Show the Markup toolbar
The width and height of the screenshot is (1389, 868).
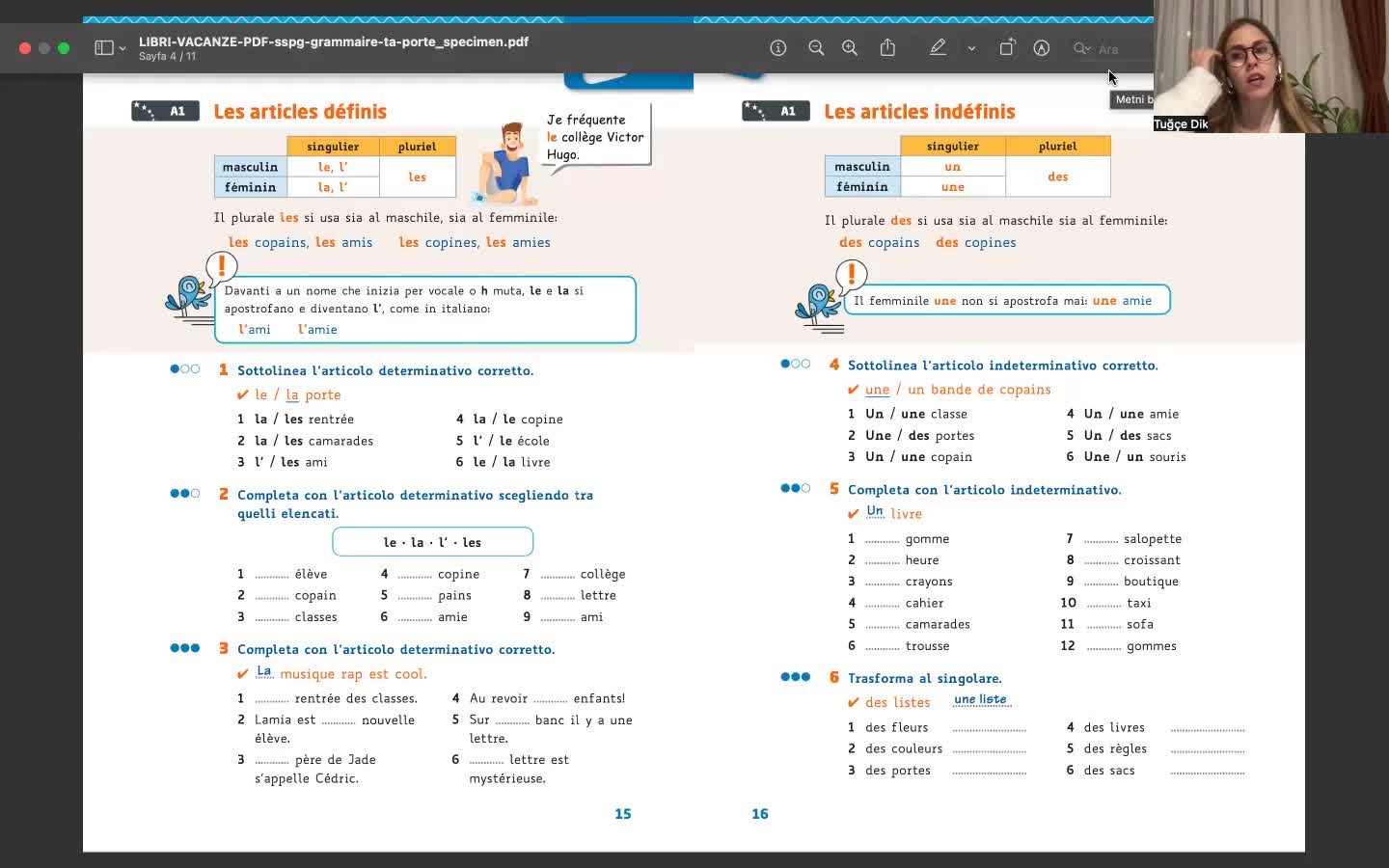pos(1042,48)
